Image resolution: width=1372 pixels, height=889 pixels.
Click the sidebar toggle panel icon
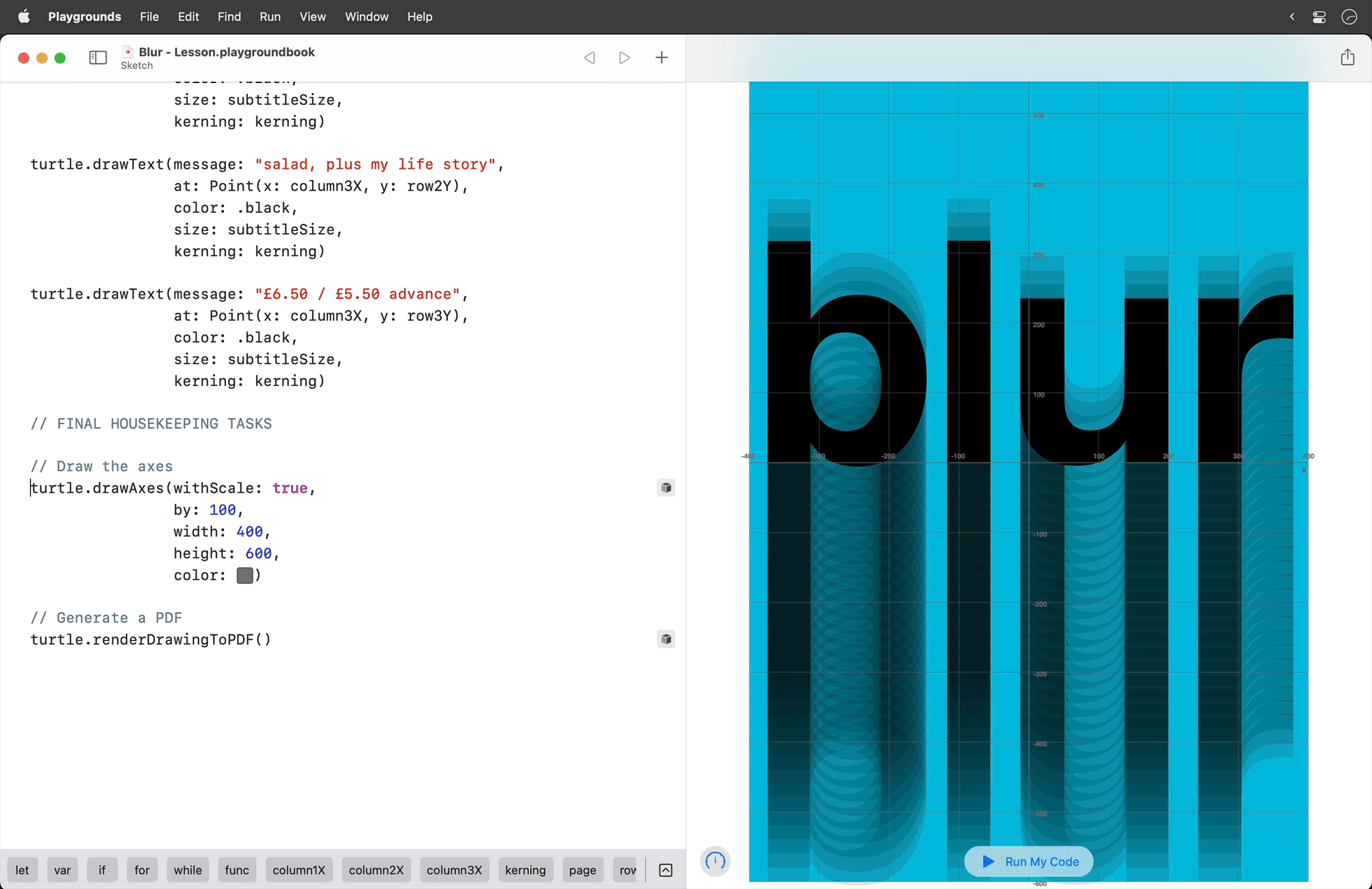coord(97,57)
